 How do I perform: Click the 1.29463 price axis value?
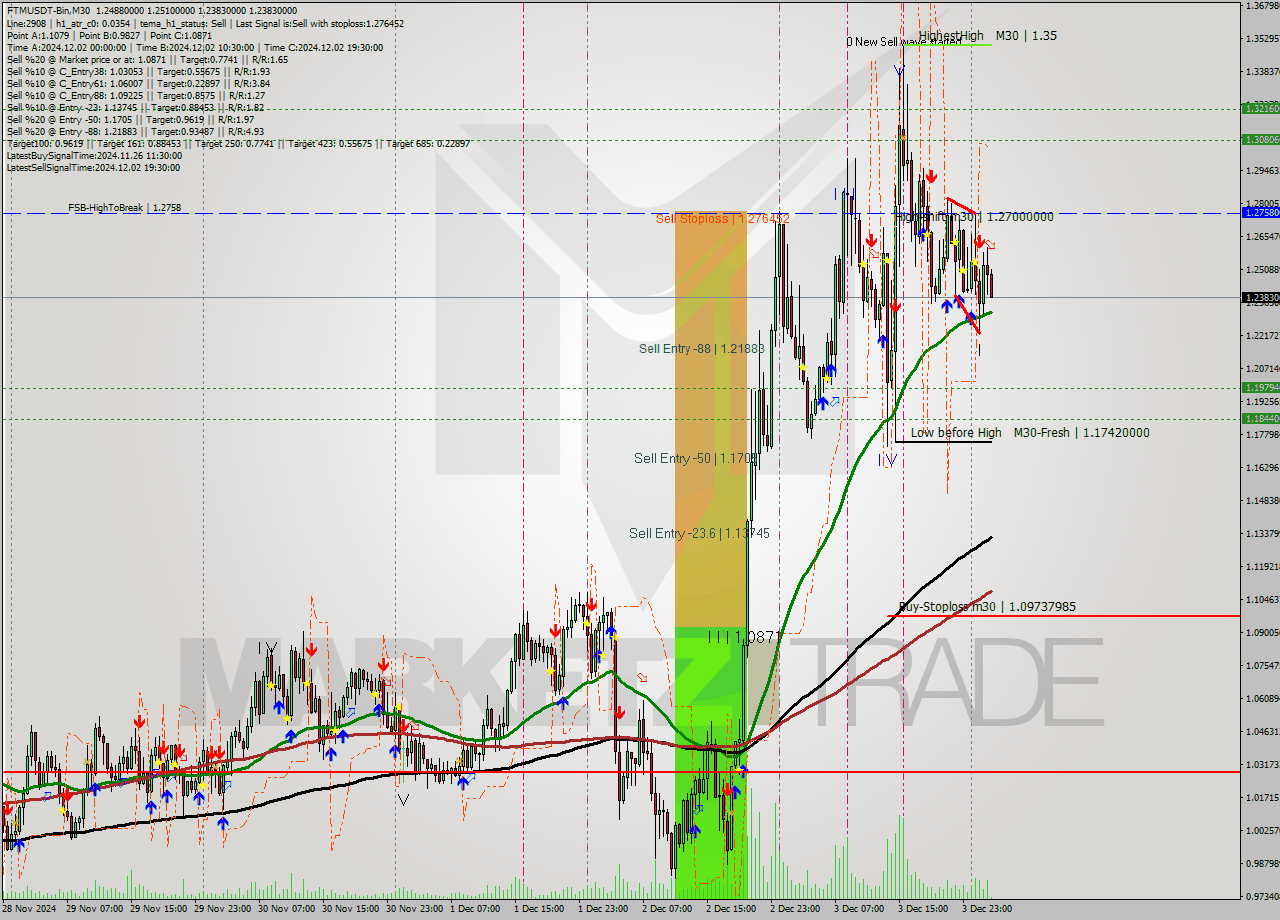pyautogui.click(x=1261, y=170)
